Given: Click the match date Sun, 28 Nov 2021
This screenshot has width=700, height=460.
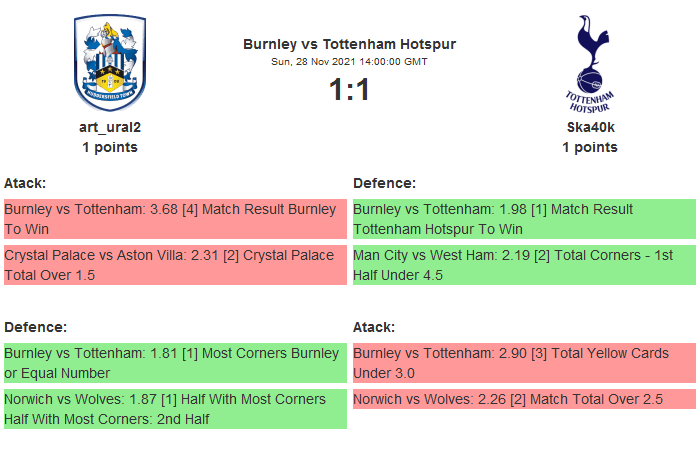Looking at the screenshot, I should pyautogui.click(x=349, y=62).
